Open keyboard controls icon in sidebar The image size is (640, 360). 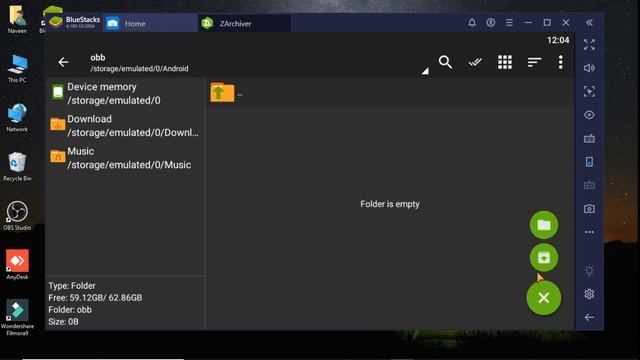pyautogui.click(x=589, y=138)
